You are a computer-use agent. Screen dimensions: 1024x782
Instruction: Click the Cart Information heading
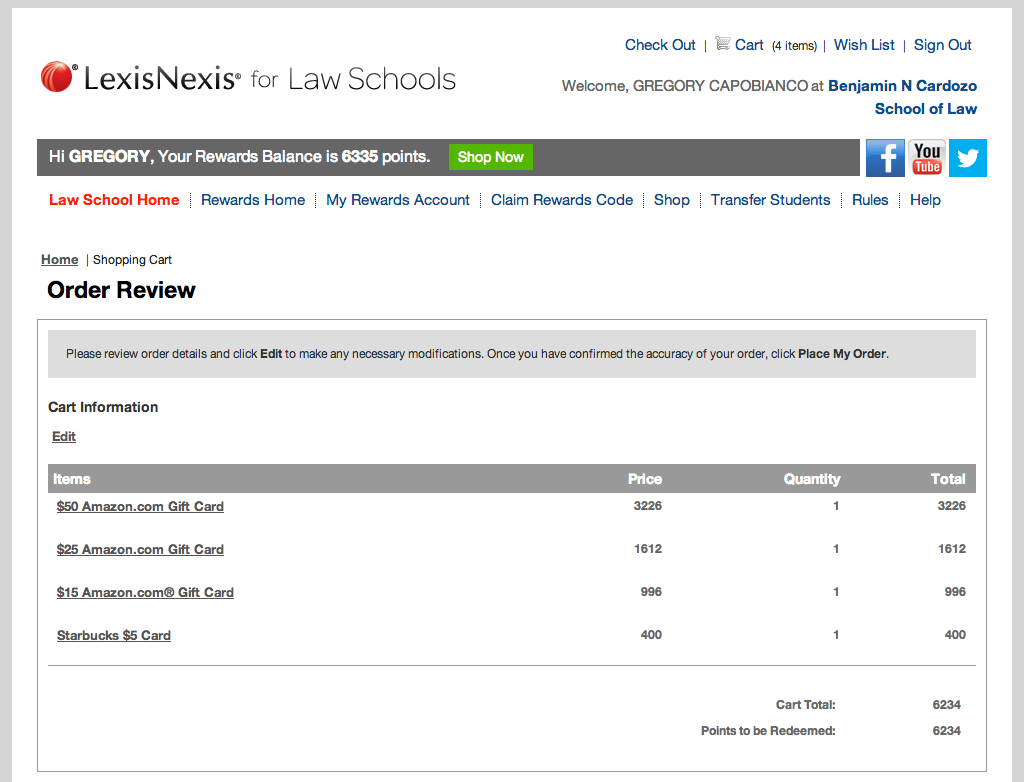pyautogui.click(x=103, y=407)
